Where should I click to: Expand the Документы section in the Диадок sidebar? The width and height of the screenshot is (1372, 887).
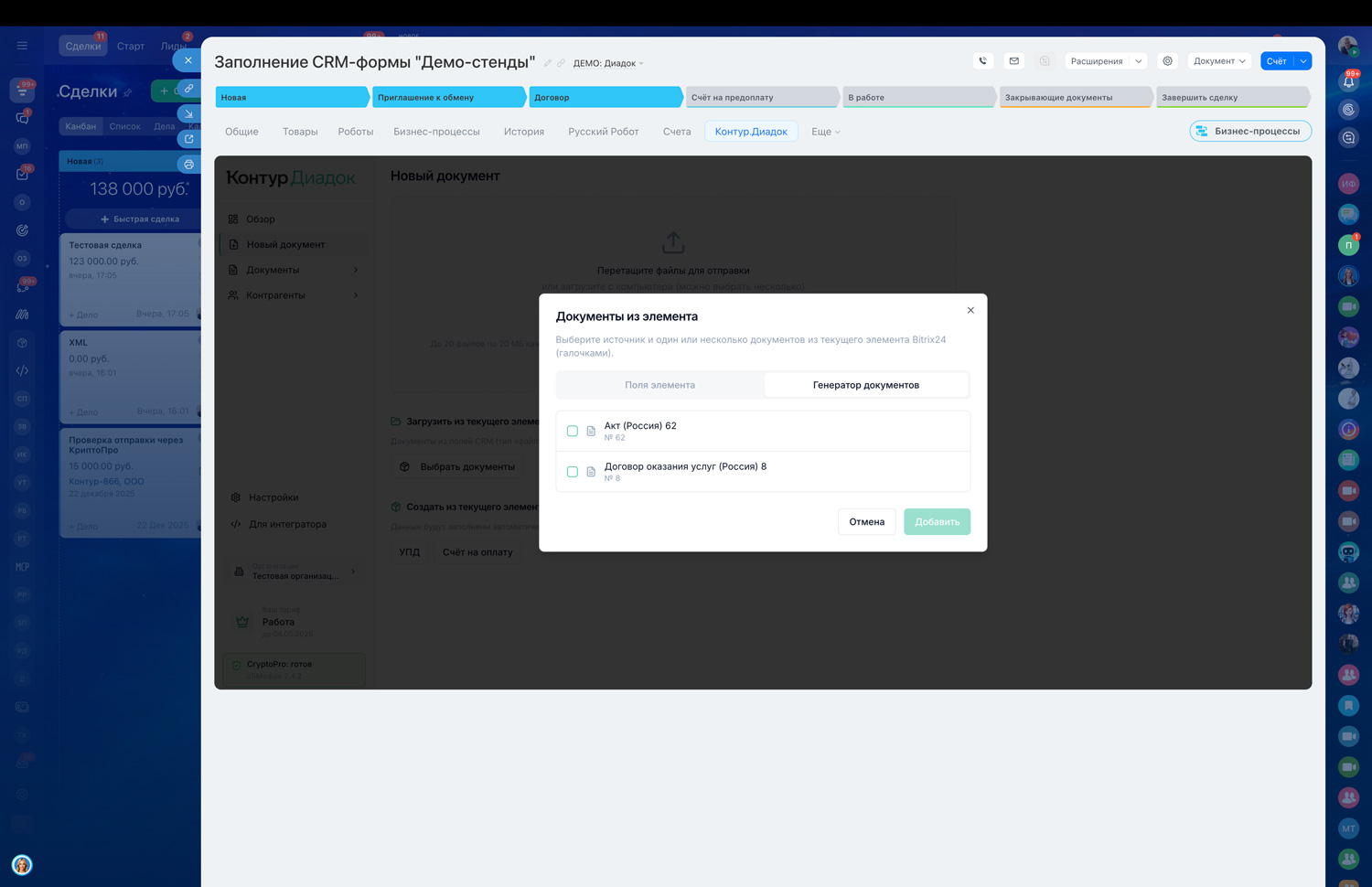[x=293, y=270]
